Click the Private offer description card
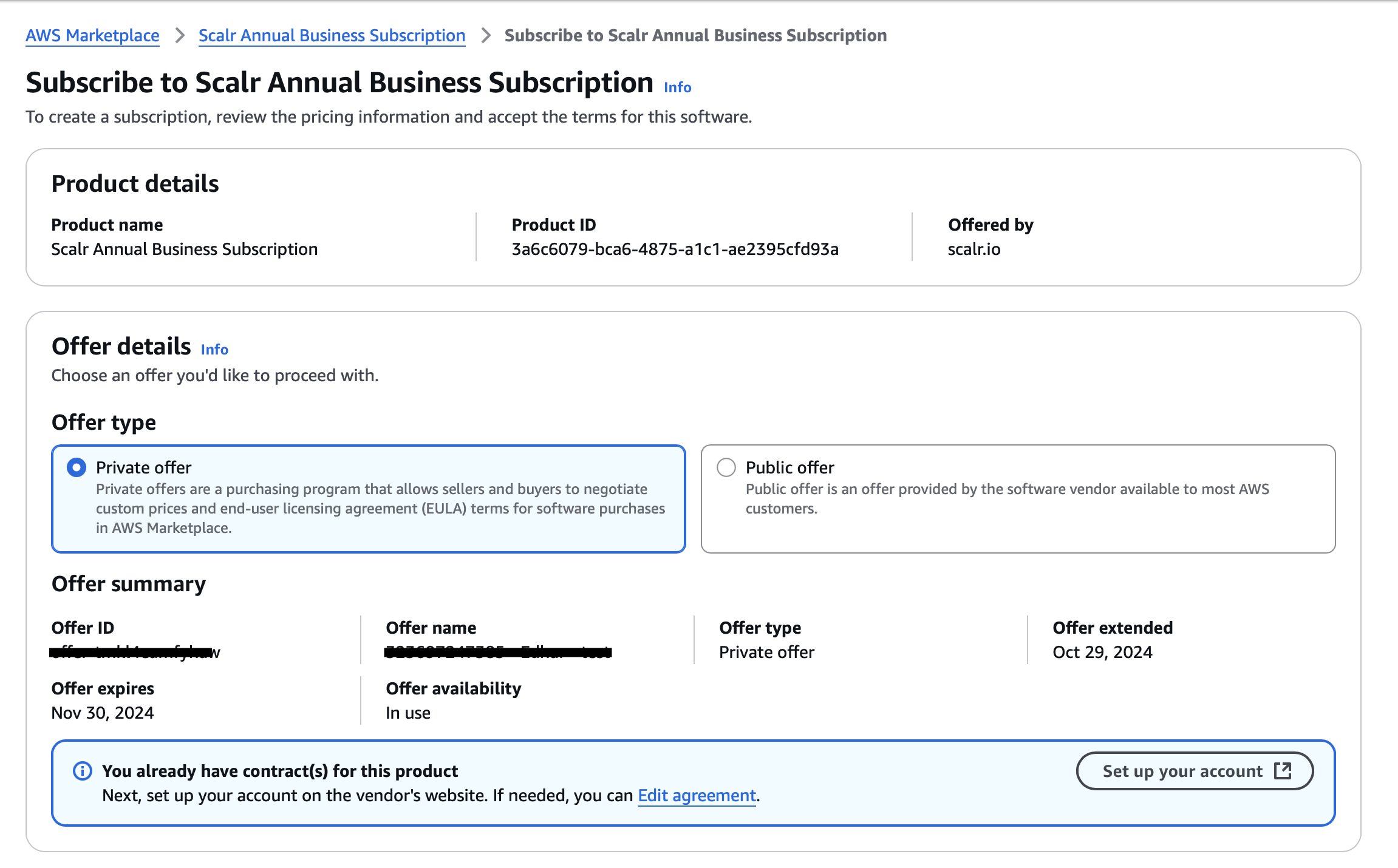The width and height of the screenshot is (1398, 868). tap(380, 509)
